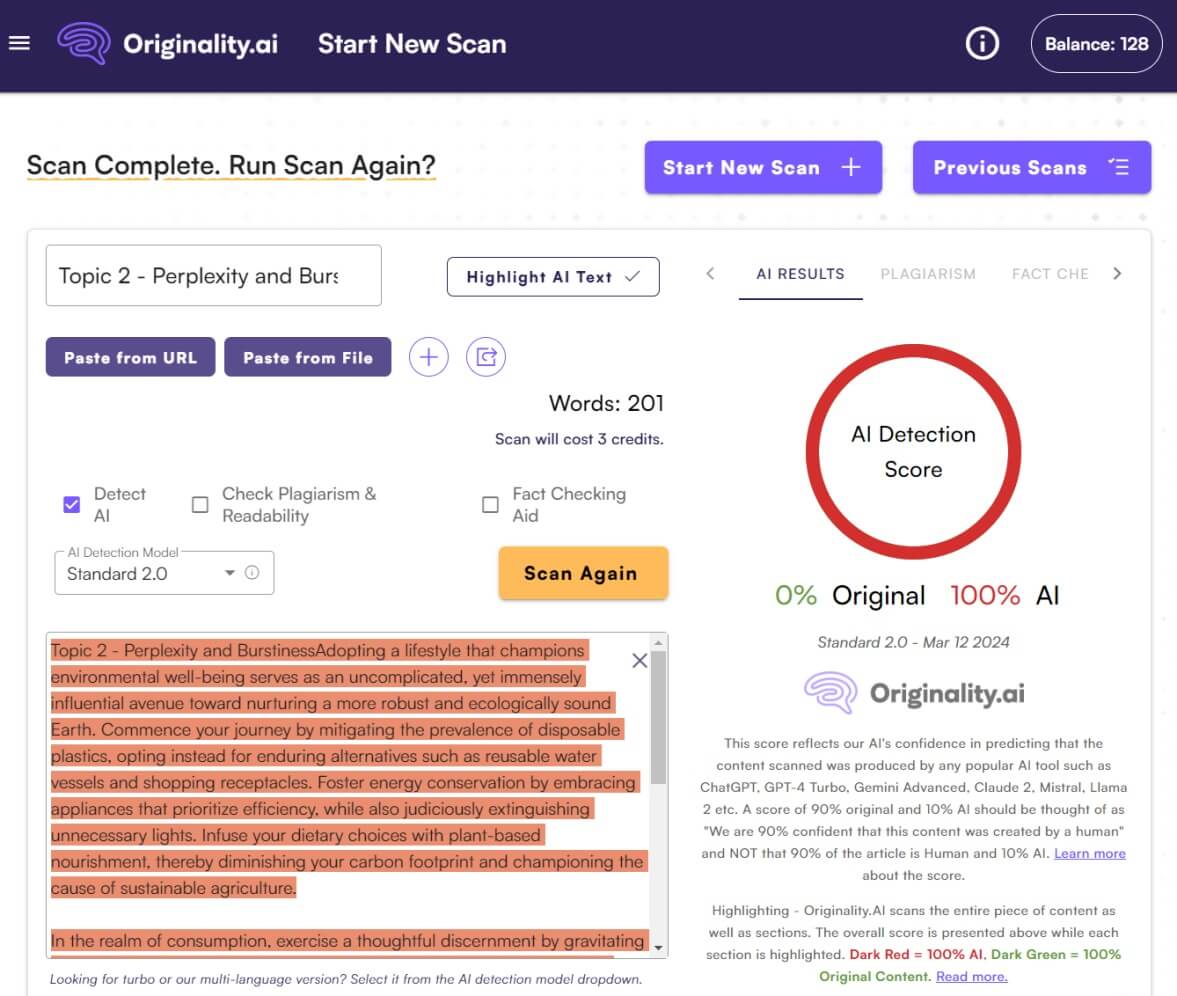Click the Originality.ai brain logo in header
This screenshot has width=1177, height=996.
coord(82,44)
